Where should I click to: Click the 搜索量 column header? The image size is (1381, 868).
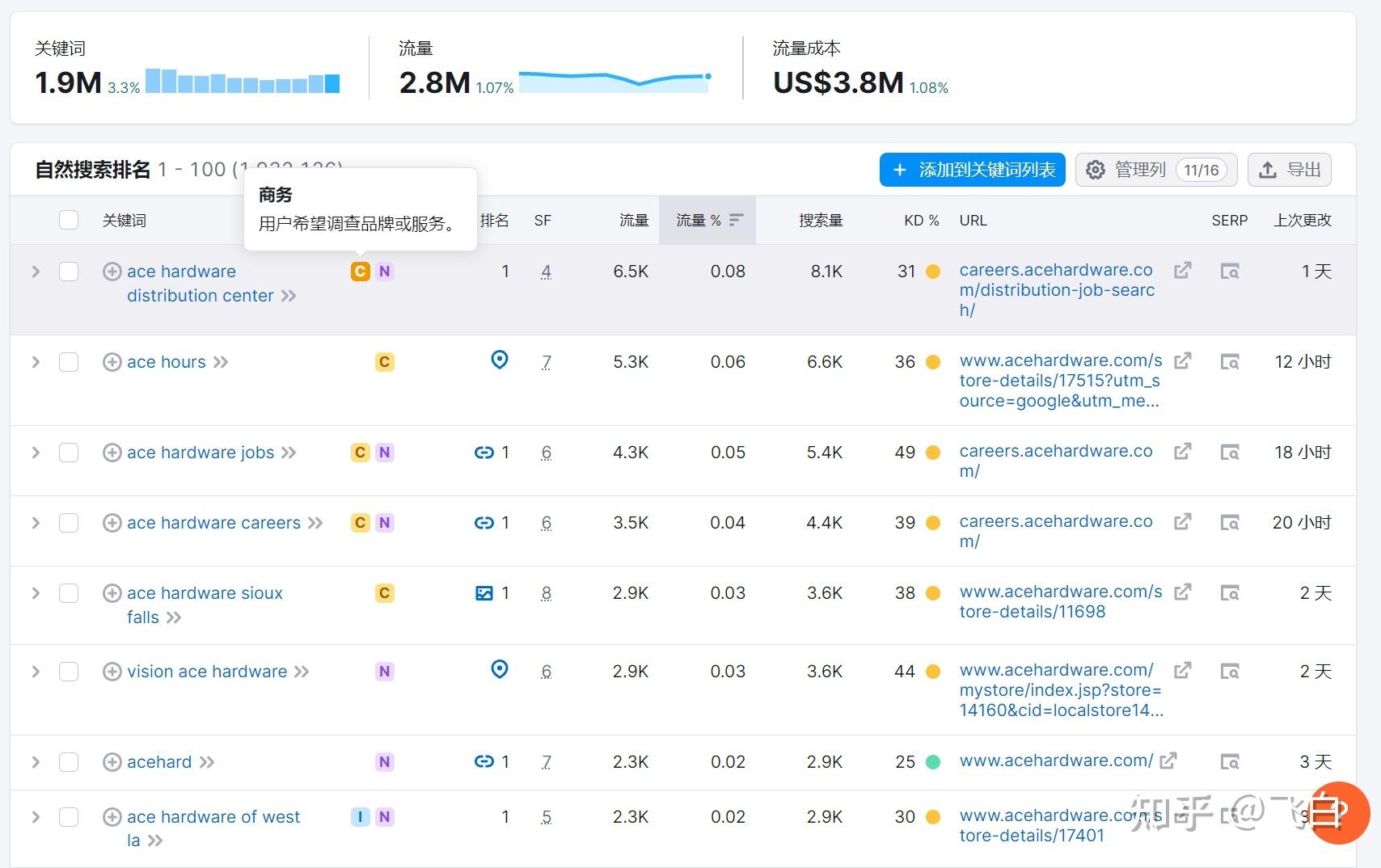click(x=820, y=219)
